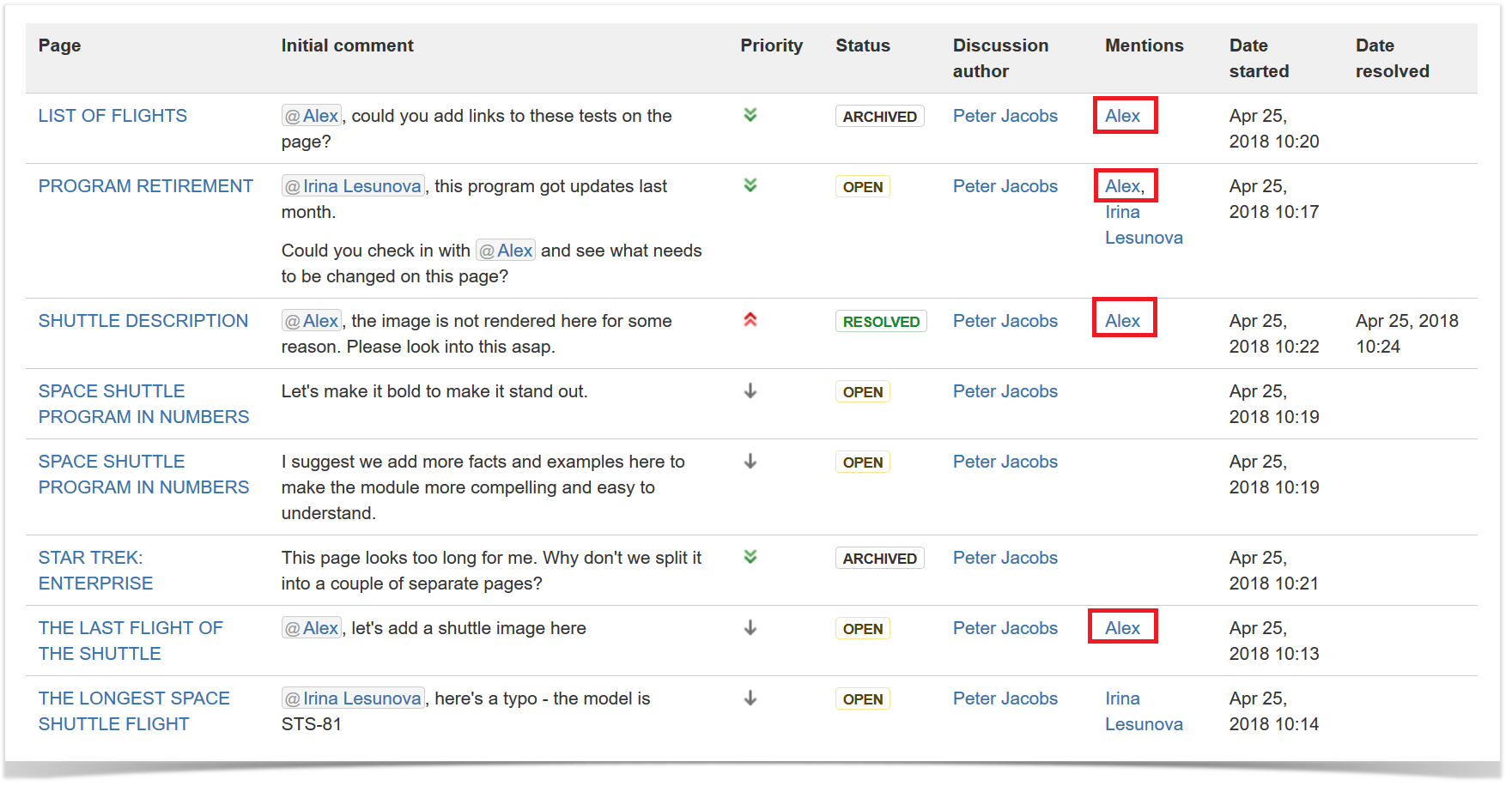Click @Alex mention in SHUTTLE DESCRIPTION comment

pyautogui.click(x=312, y=321)
